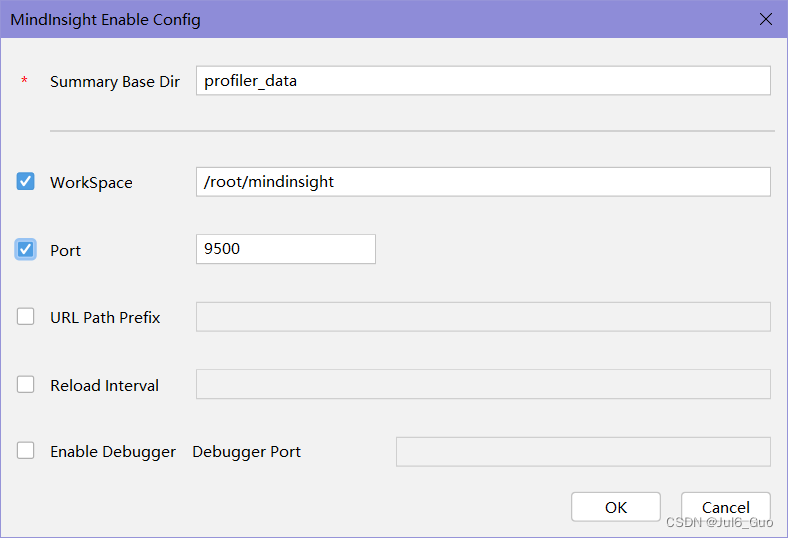
Task: Click the URL Path Prefix label
Action: pos(105,317)
